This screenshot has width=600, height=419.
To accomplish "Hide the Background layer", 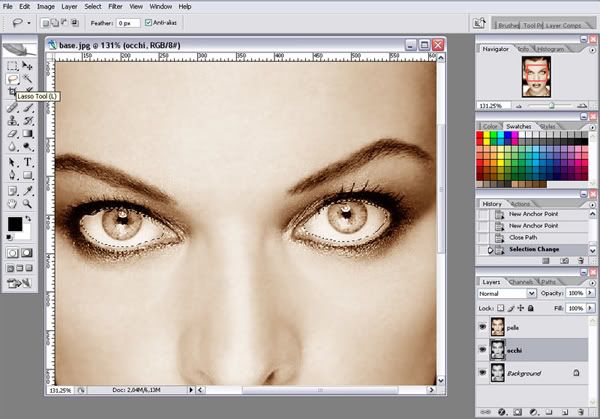I will [483, 373].
